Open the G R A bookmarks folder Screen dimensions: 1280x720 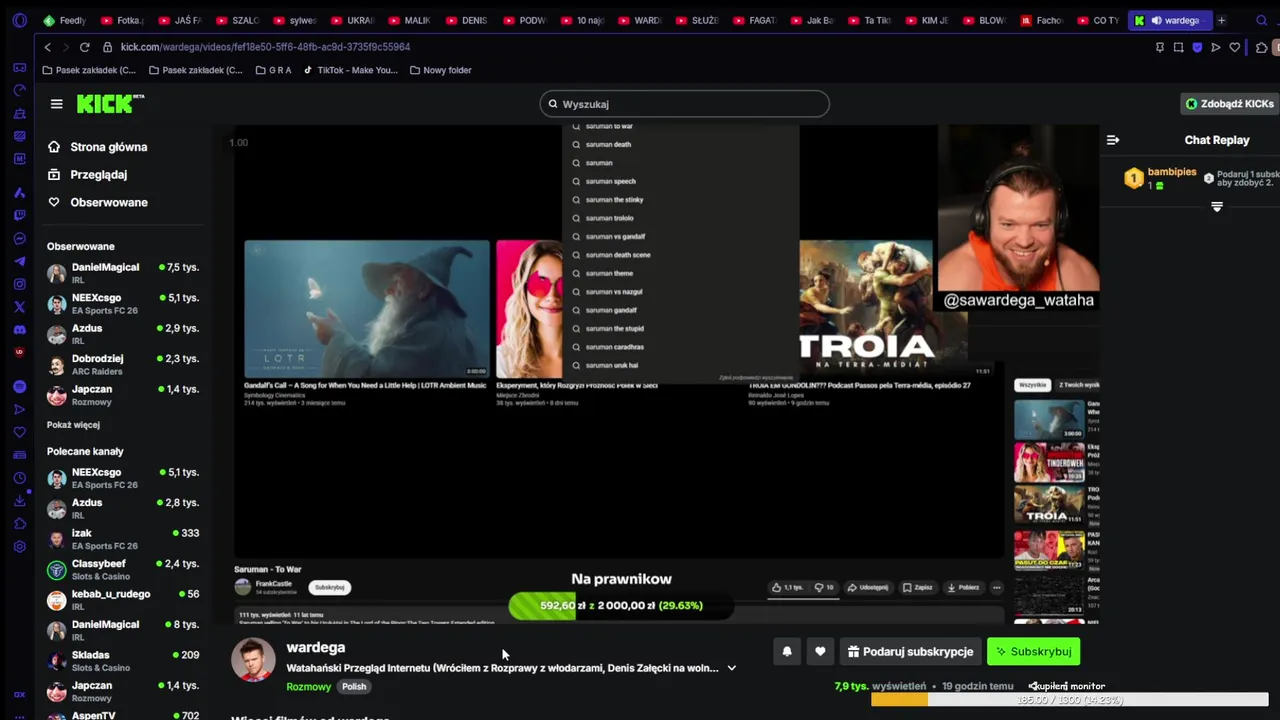273,70
